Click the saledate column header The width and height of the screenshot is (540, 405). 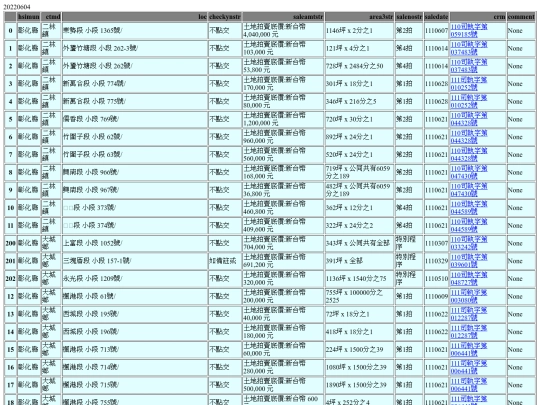coord(436,17)
